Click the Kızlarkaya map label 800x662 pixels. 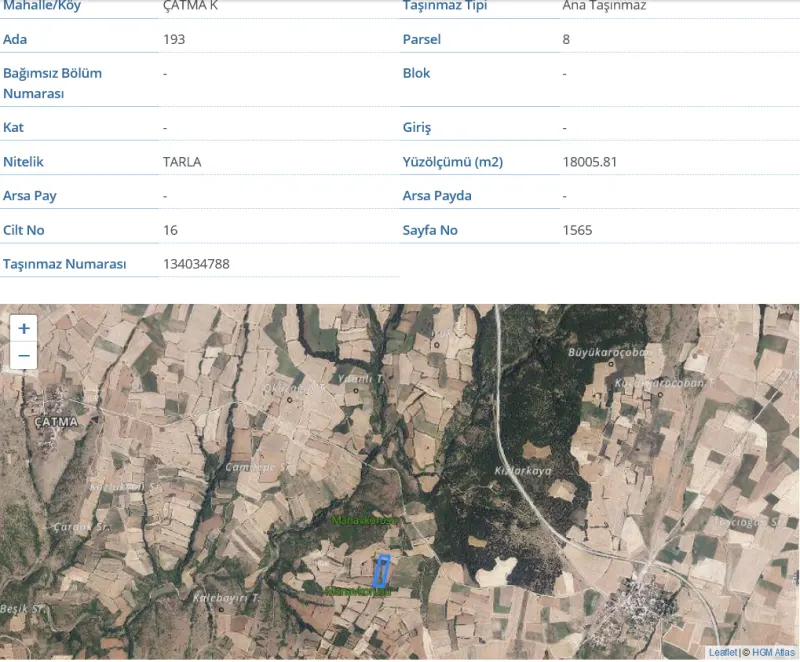click(523, 471)
